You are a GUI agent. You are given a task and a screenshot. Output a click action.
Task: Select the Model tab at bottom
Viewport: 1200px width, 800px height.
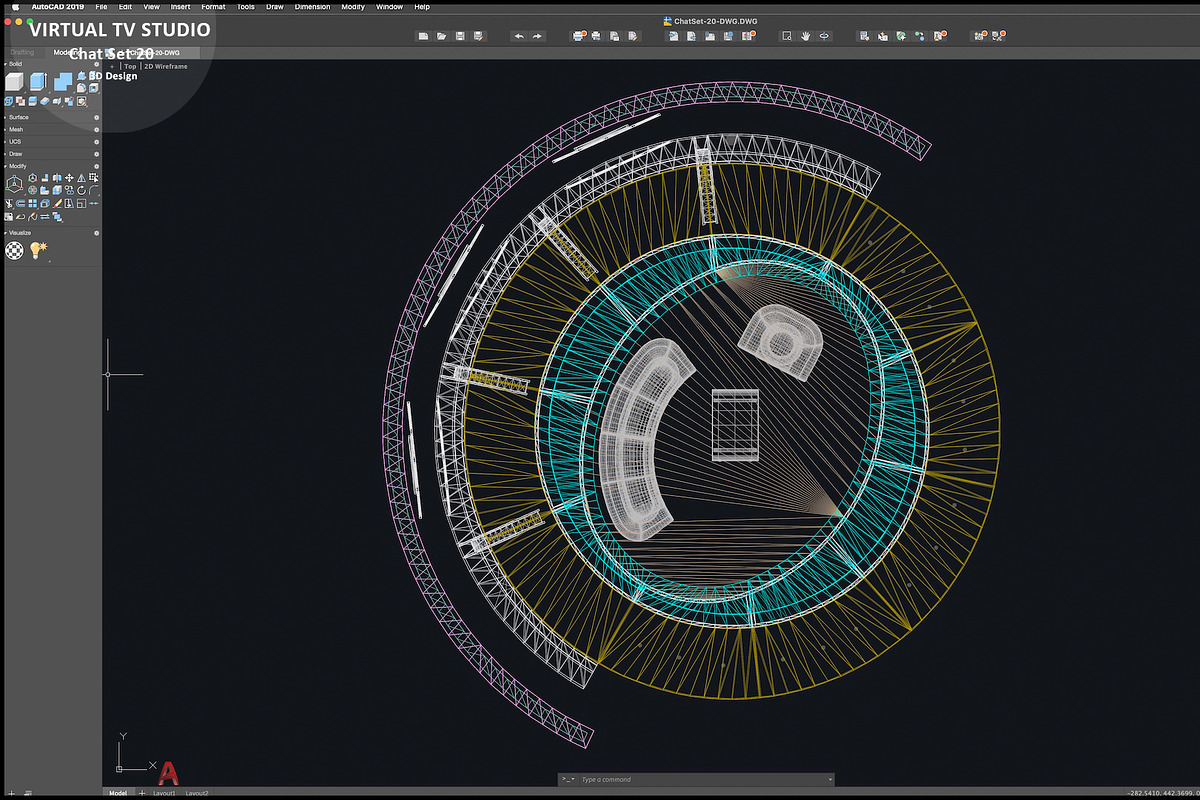(118, 793)
